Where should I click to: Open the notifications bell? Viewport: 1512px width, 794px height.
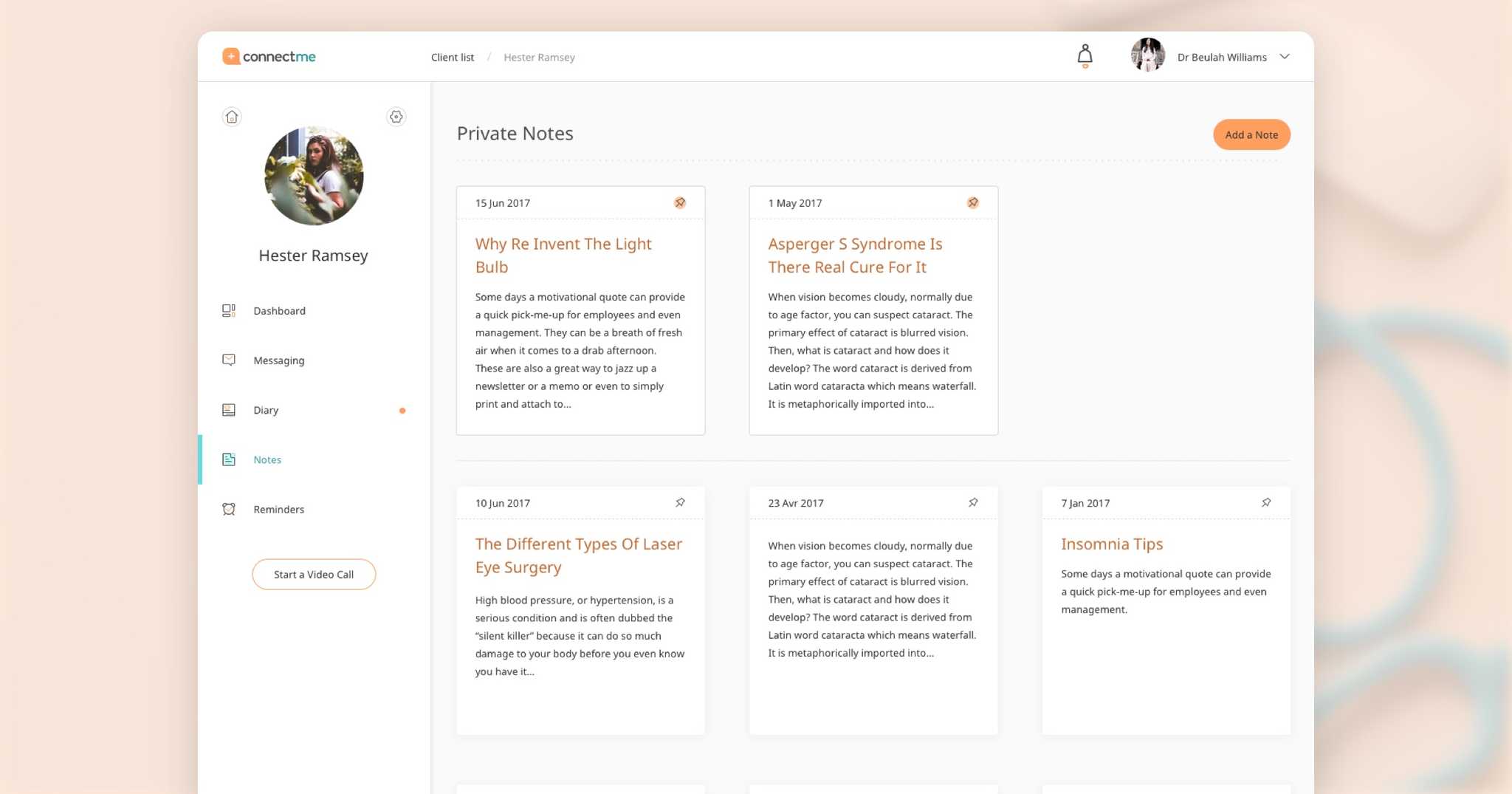(x=1085, y=56)
